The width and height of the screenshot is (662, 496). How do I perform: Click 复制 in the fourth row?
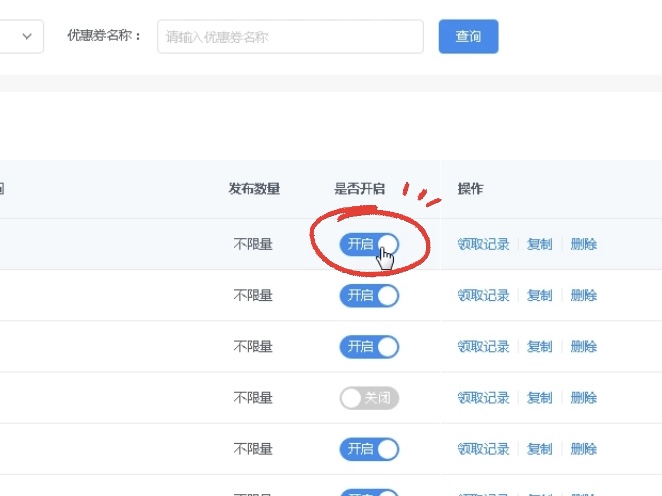click(x=540, y=398)
